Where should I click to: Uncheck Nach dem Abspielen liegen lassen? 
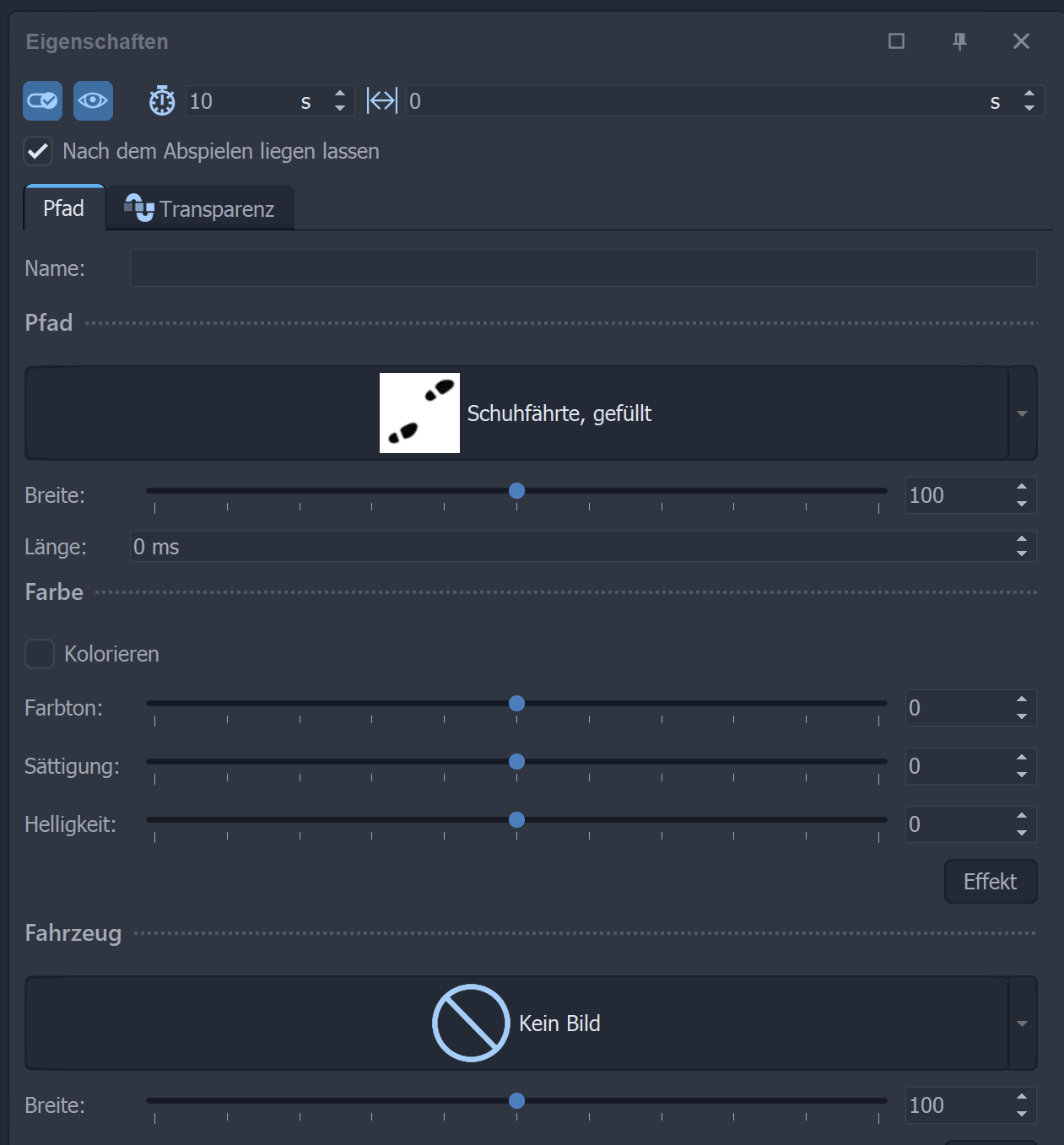click(x=39, y=152)
